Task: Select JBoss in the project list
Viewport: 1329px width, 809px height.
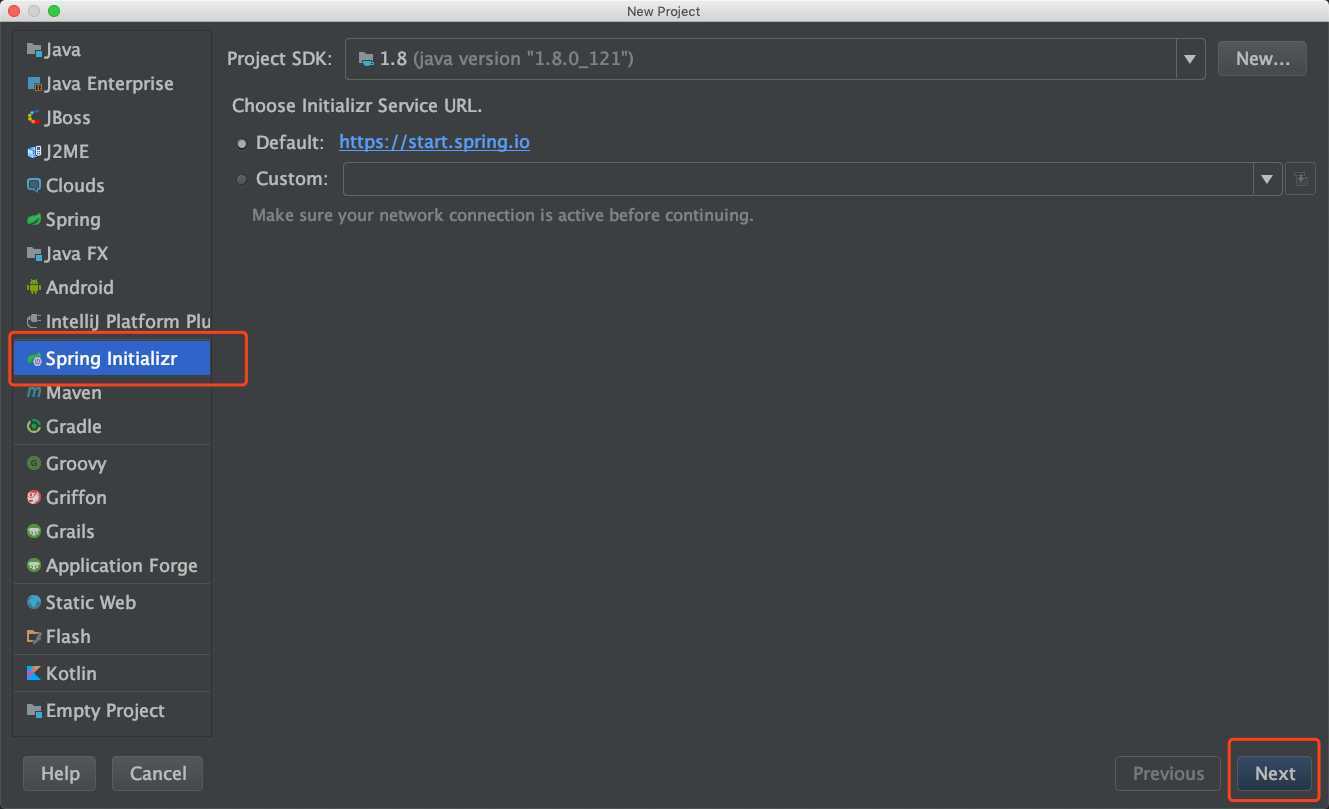Action: (x=111, y=118)
